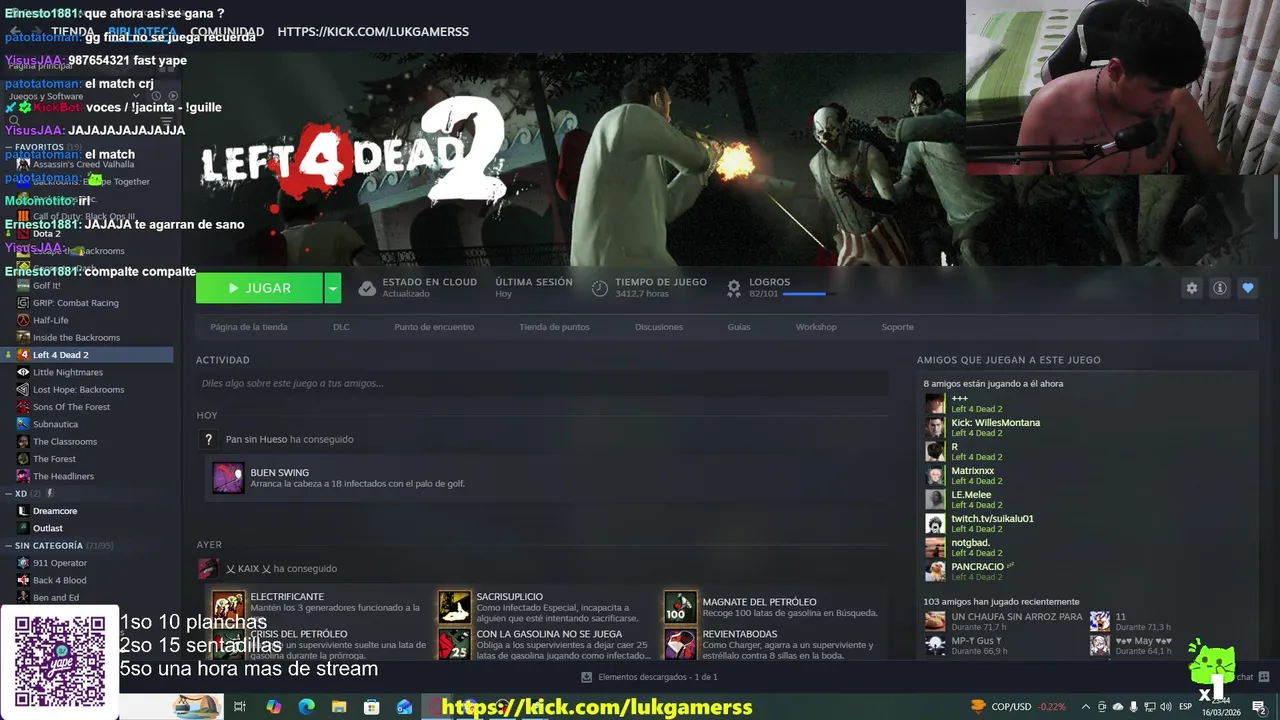Collapse the FAVORITOS category
This screenshot has height=720, width=1280.
[x=9, y=147]
